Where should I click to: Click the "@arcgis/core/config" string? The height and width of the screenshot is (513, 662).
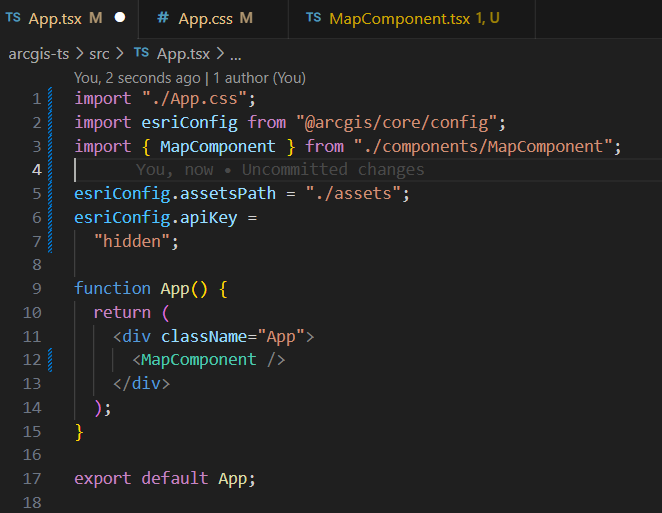point(396,122)
